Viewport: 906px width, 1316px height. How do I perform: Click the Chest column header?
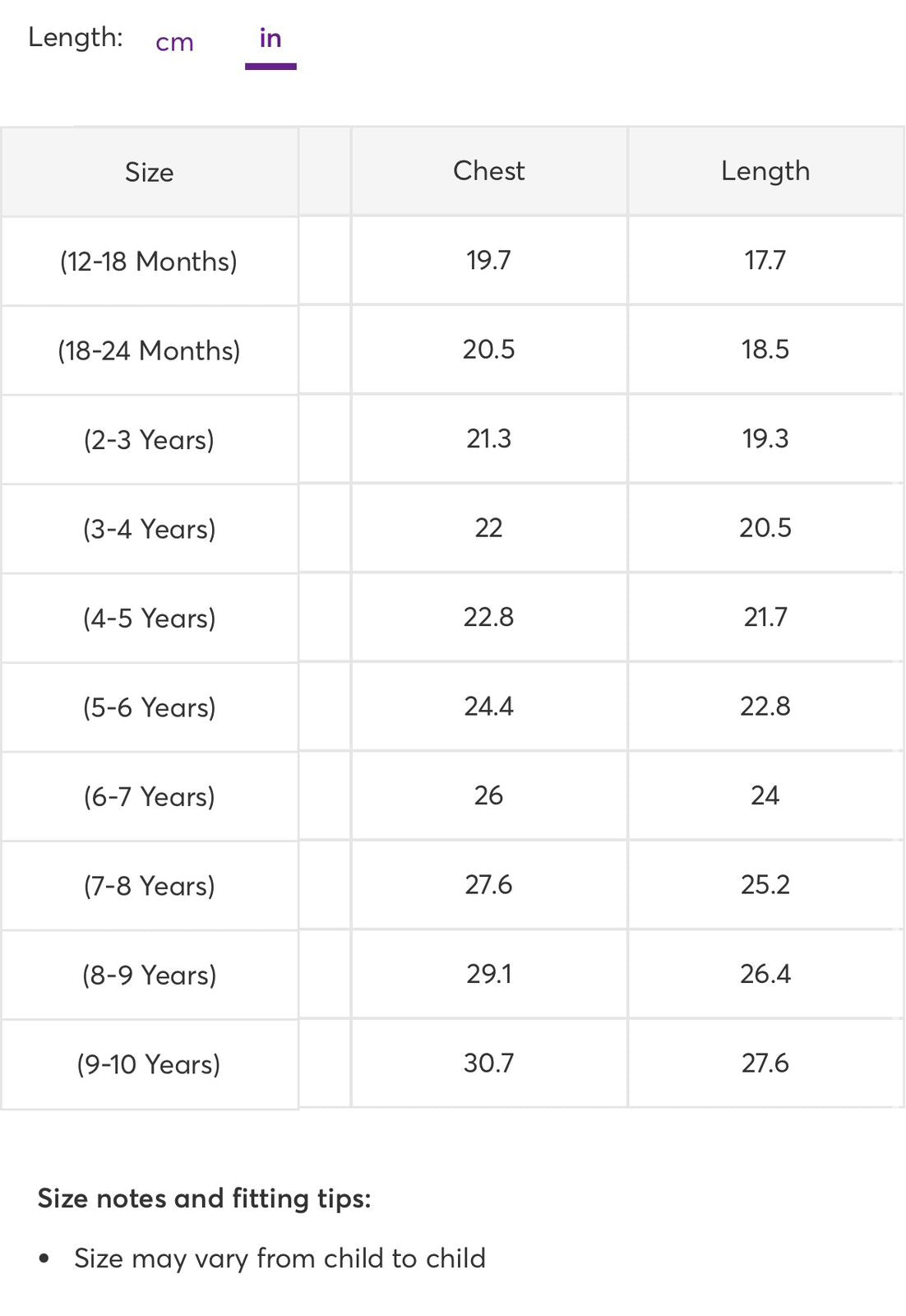(x=488, y=171)
